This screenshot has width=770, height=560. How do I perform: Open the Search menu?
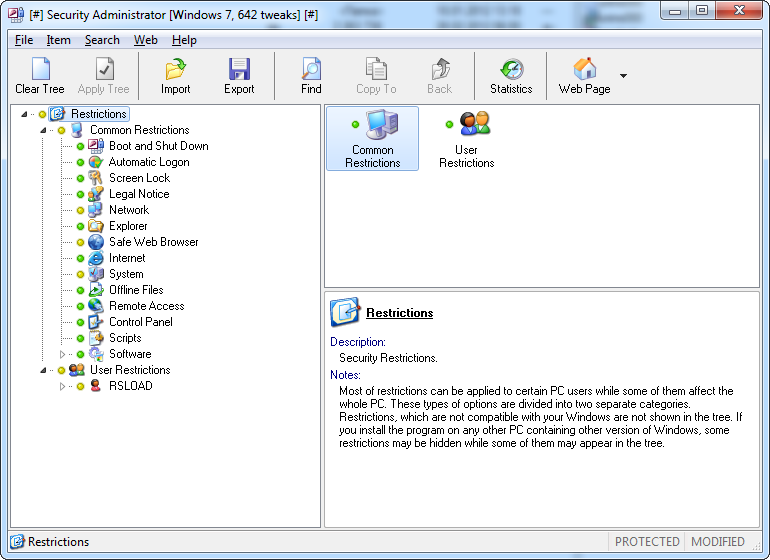pos(102,40)
